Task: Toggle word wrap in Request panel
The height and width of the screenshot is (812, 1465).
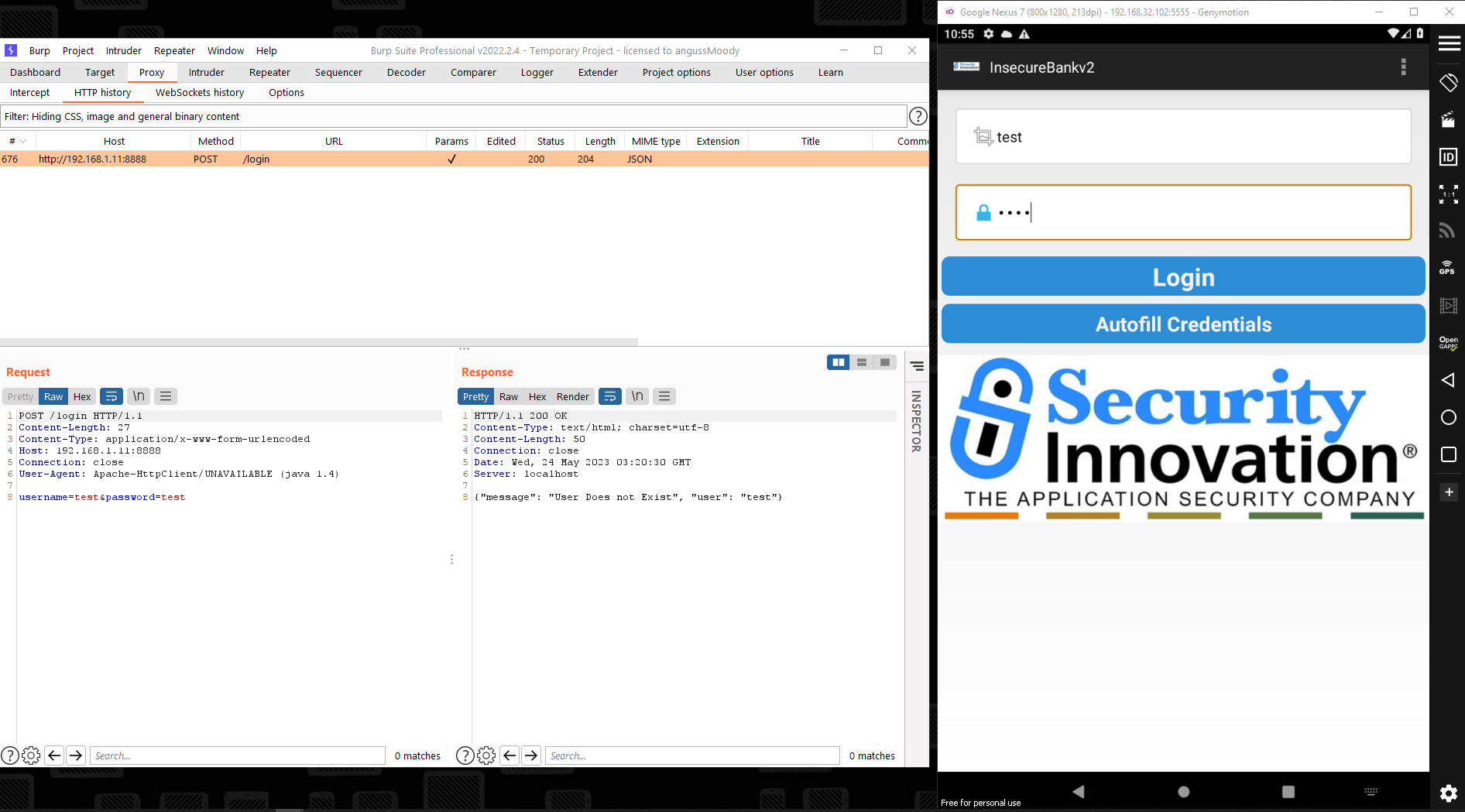Action: 112,396
